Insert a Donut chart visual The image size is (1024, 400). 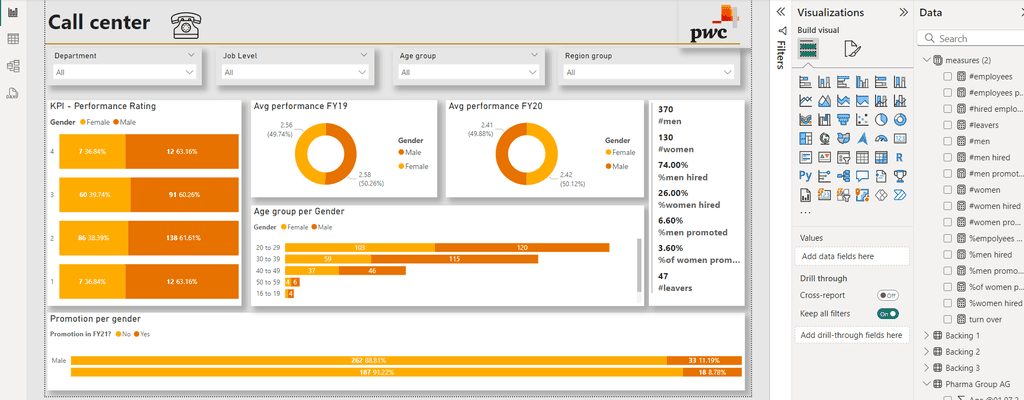900,120
